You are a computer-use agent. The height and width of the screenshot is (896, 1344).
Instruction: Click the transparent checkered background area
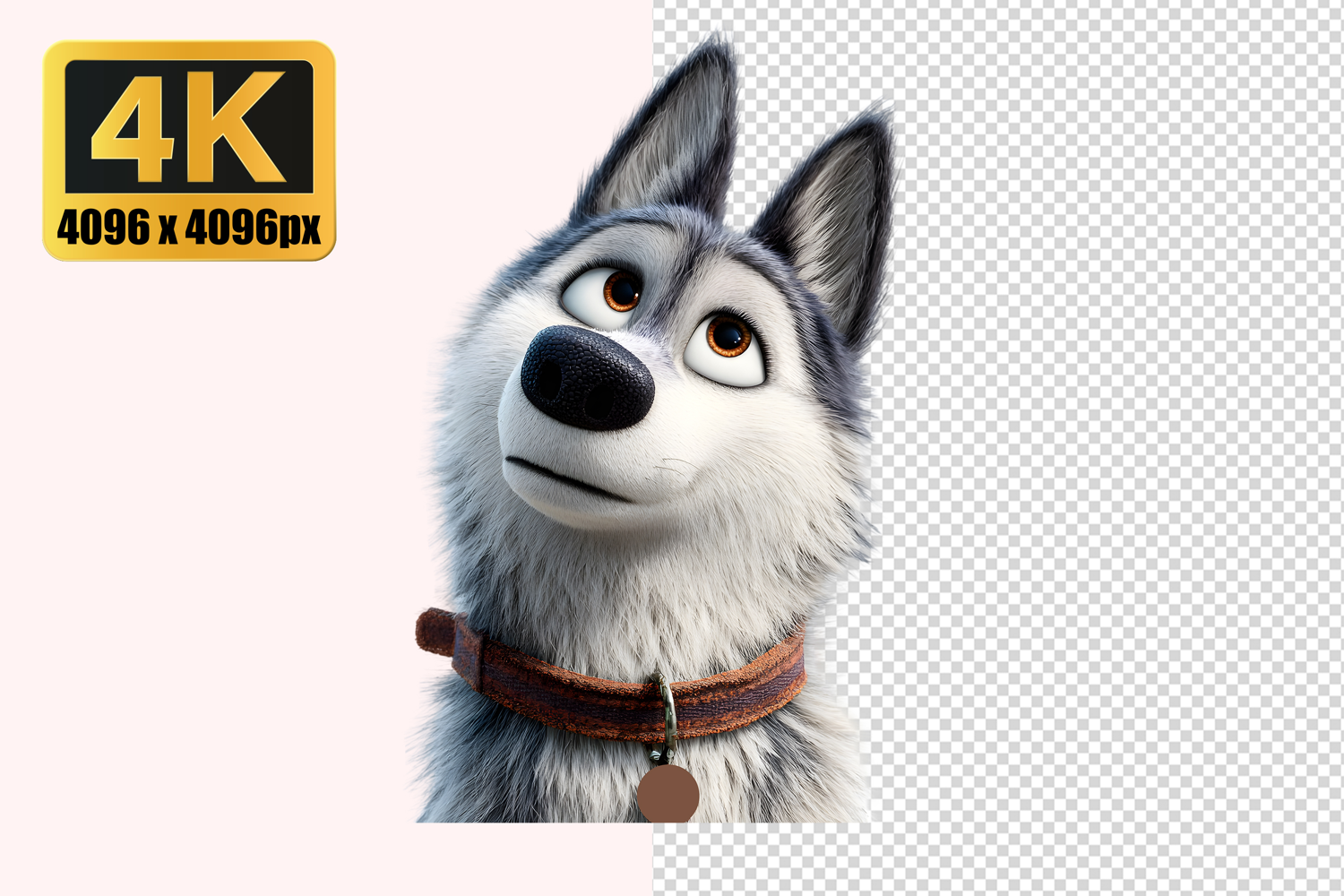[1102, 448]
